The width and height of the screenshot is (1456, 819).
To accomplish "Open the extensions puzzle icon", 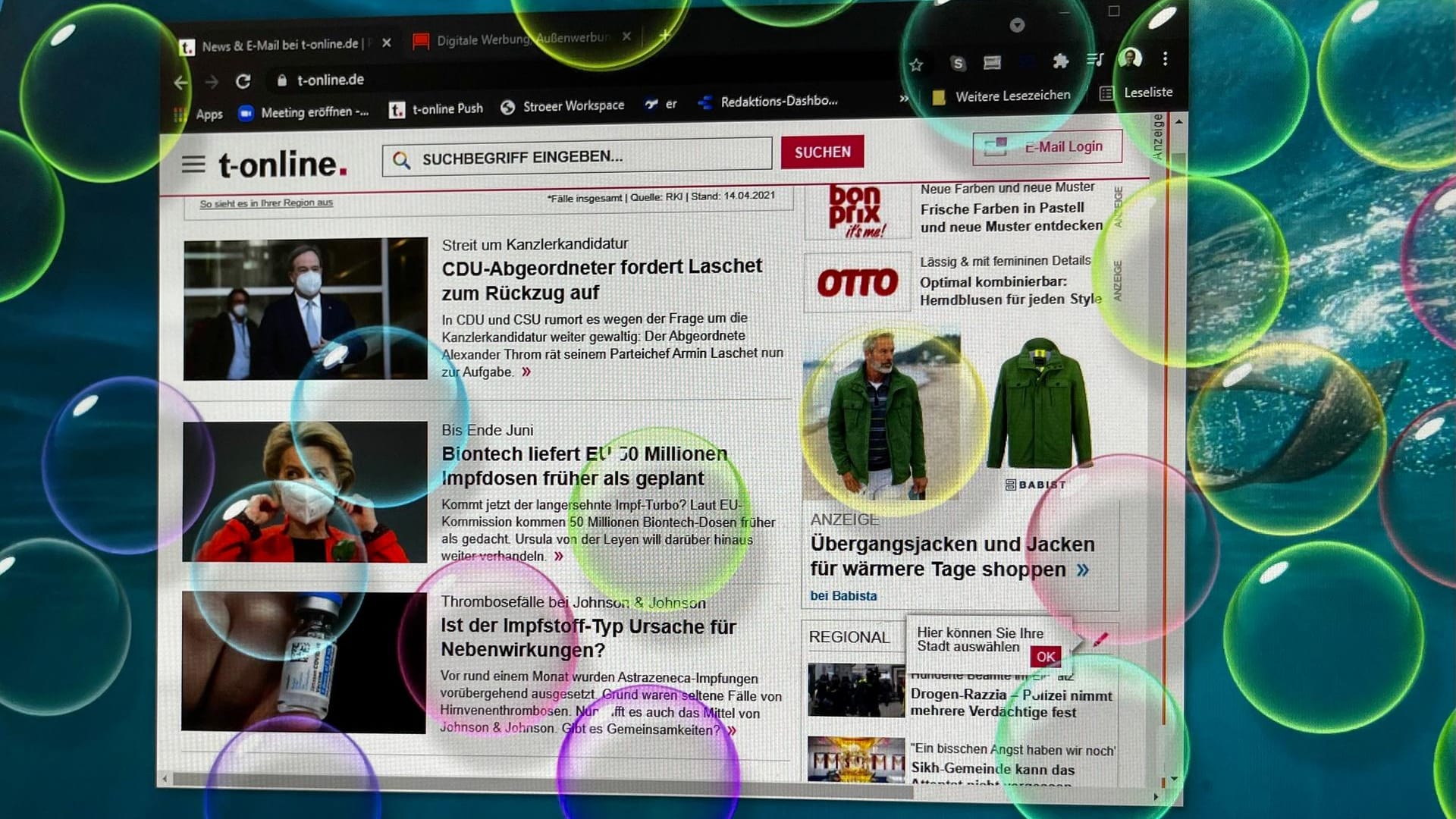I will pyautogui.click(x=1060, y=61).
